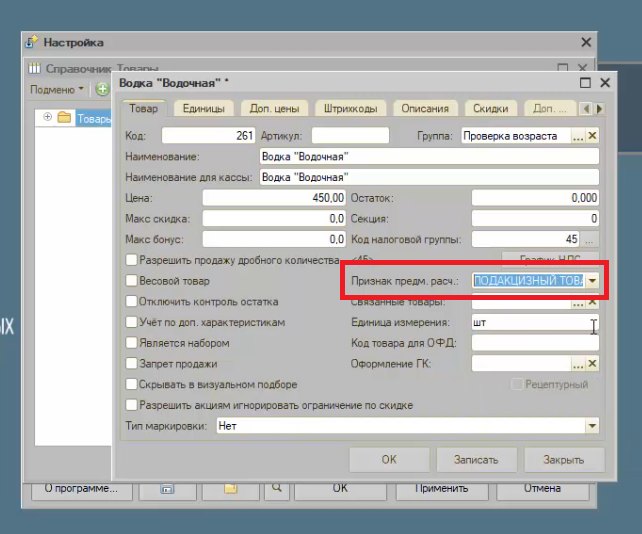Viewport: 642px width, 534px height.
Task: Click О программе... in Настройка window
Action: point(81,490)
